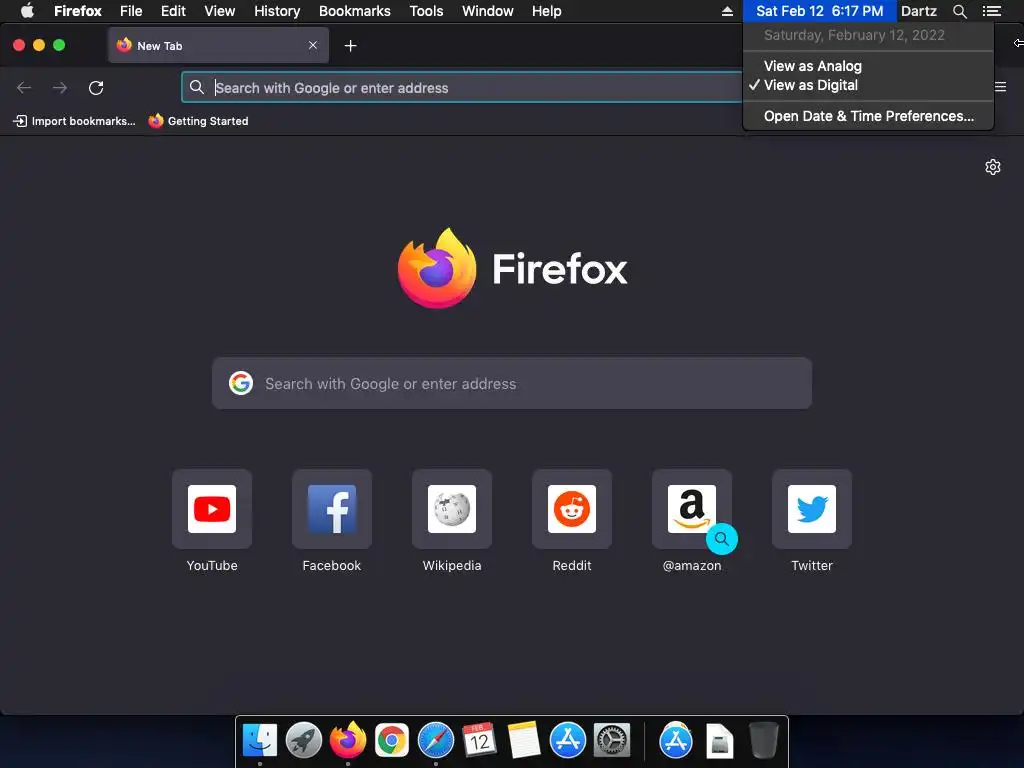Open Notes from the Dock
Image resolution: width=1024 pixels, height=768 pixels.
point(524,741)
